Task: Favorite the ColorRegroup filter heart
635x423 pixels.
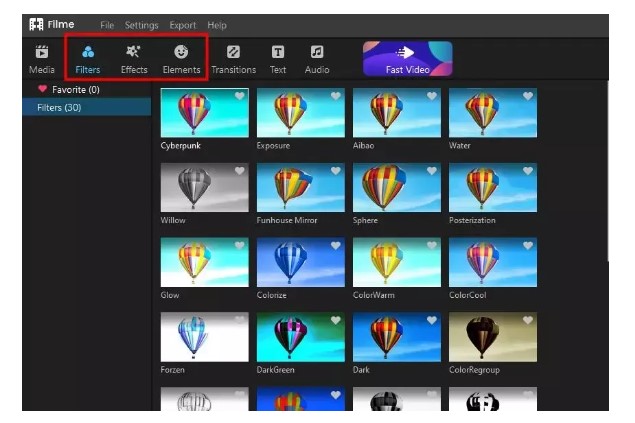Action: (528, 320)
